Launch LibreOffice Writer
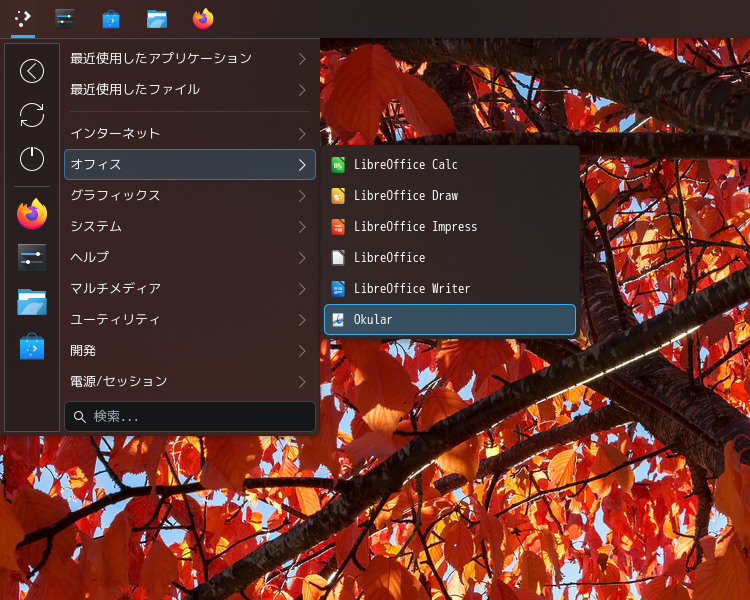Viewport: 750px width, 600px height. [450, 289]
